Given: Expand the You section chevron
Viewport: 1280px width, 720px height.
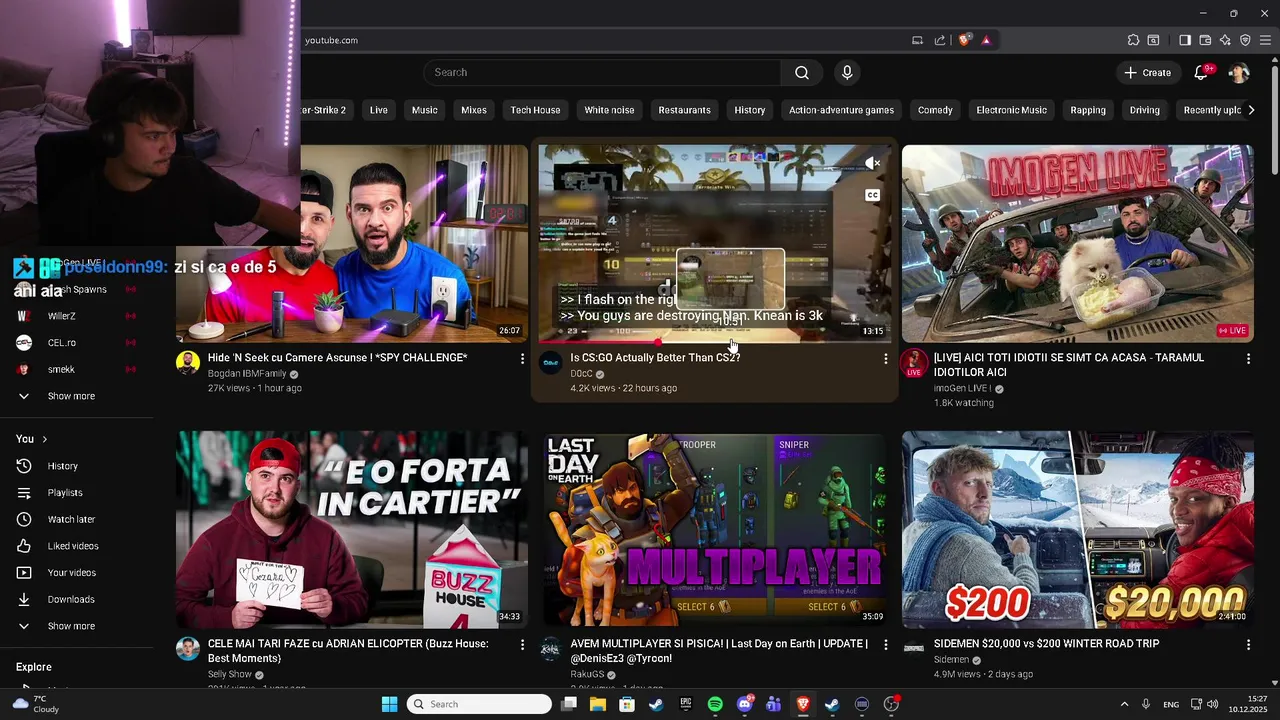Looking at the screenshot, I should tap(44, 439).
